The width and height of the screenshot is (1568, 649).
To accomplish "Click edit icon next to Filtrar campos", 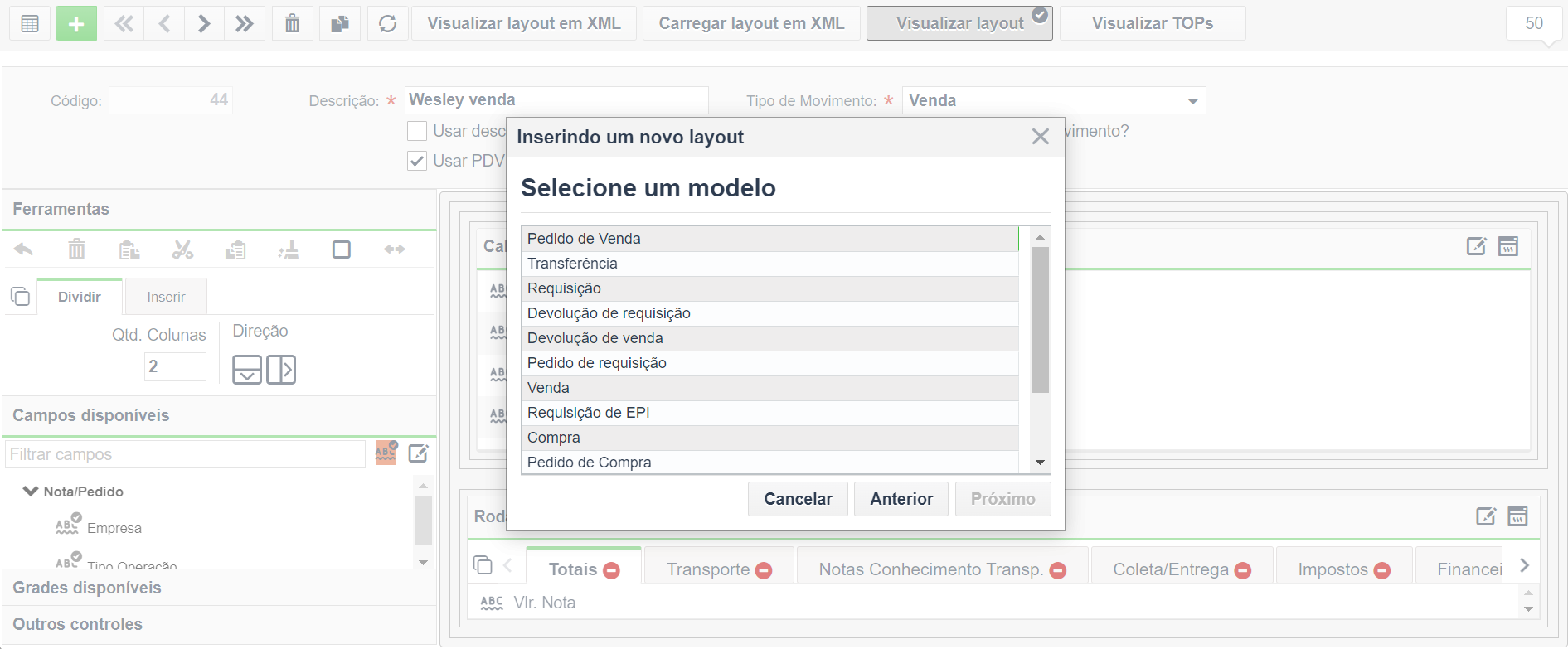I will point(419,453).
